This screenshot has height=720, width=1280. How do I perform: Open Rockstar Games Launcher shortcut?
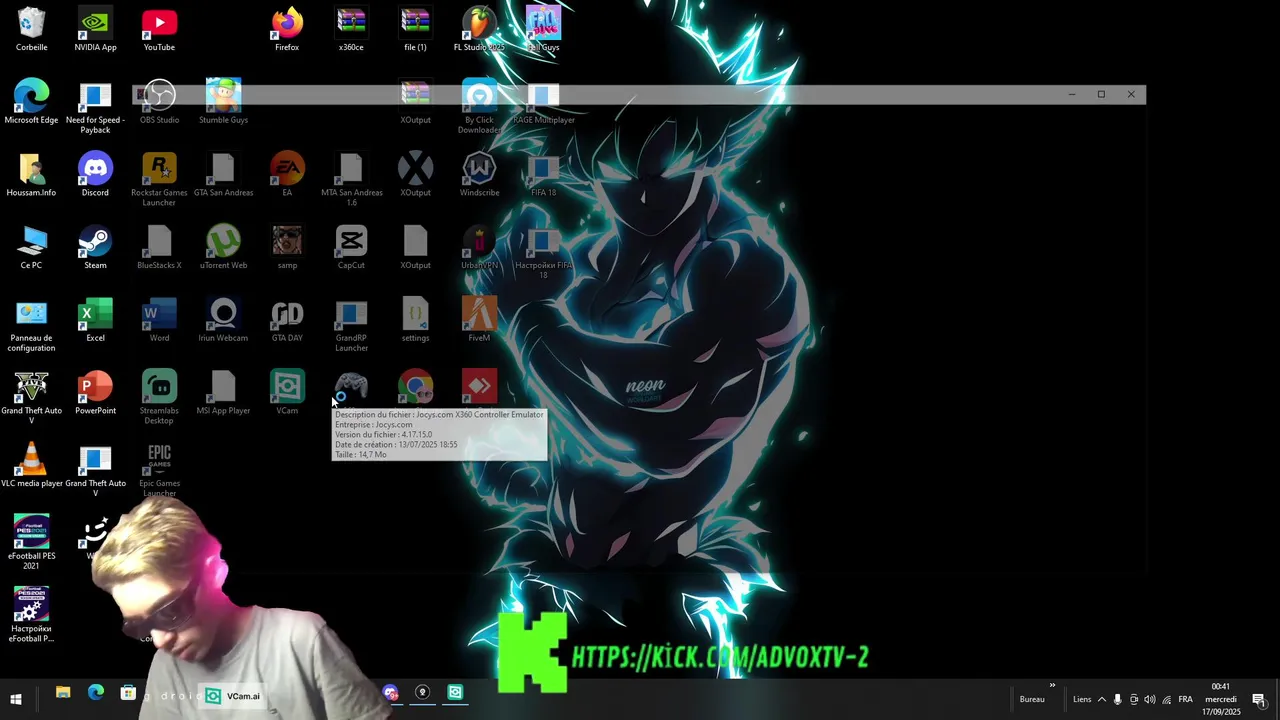(159, 180)
